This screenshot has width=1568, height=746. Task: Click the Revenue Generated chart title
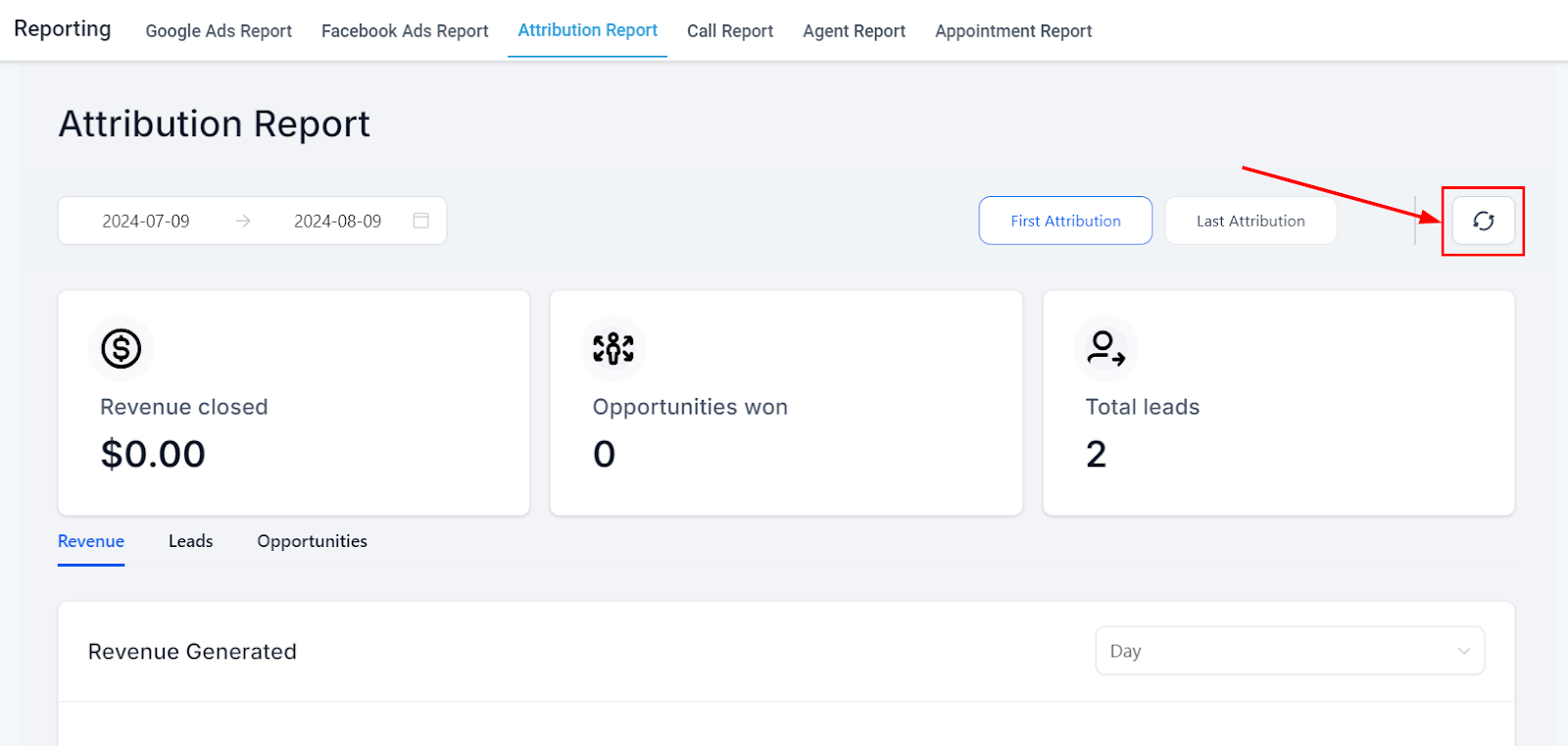click(x=192, y=652)
